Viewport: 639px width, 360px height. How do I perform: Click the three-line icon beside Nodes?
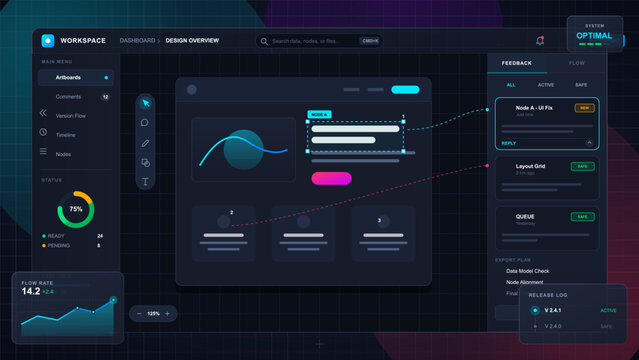43,151
